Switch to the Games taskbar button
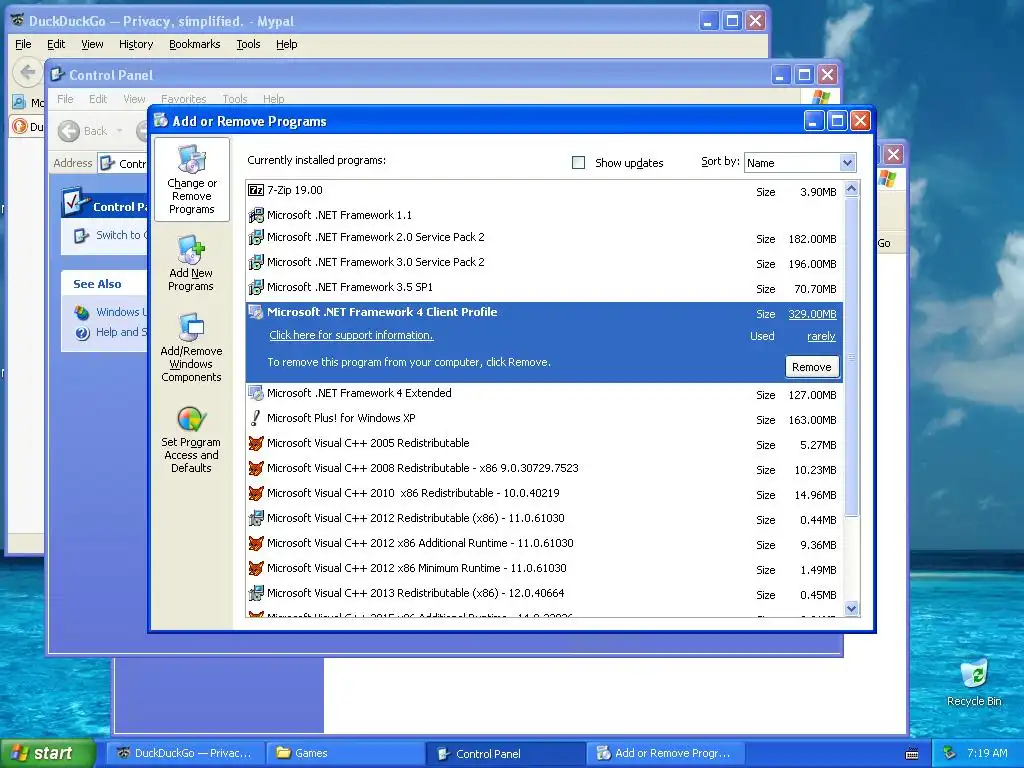This screenshot has width=1024, height=768. [x=345, y=753]
